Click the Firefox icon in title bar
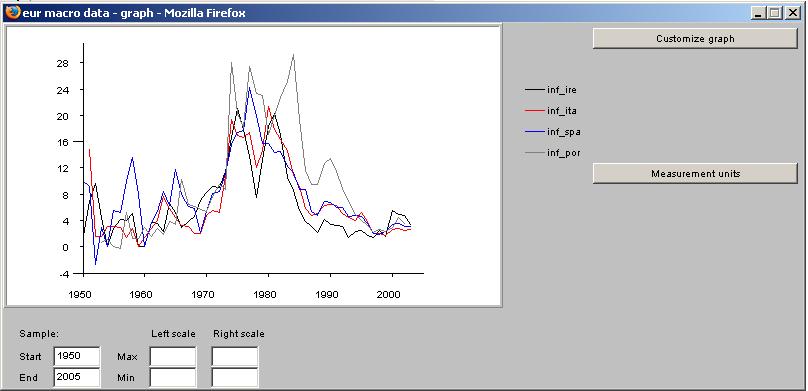 [13, 12]
